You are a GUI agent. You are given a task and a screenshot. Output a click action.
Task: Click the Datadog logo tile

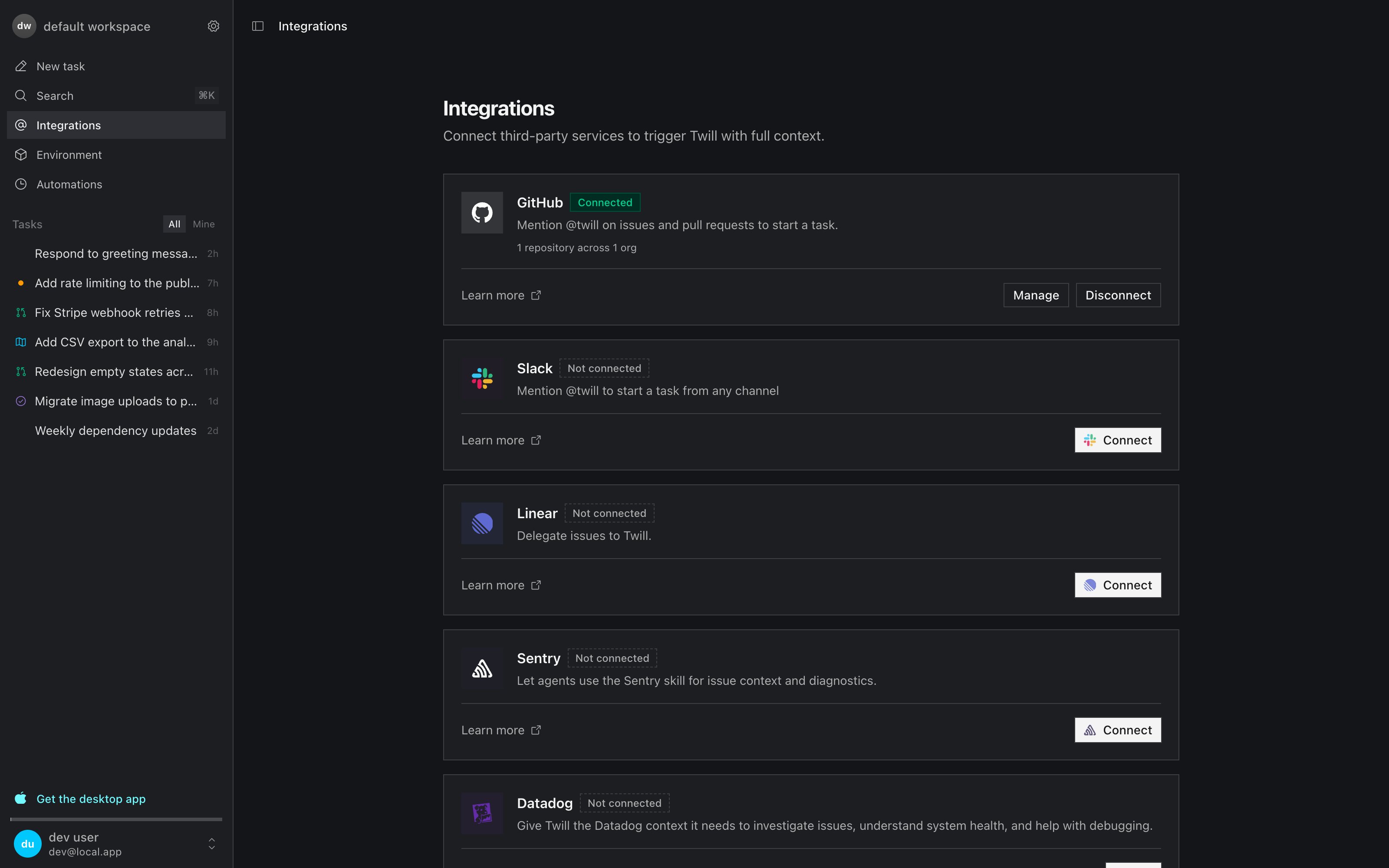(482, 813)
